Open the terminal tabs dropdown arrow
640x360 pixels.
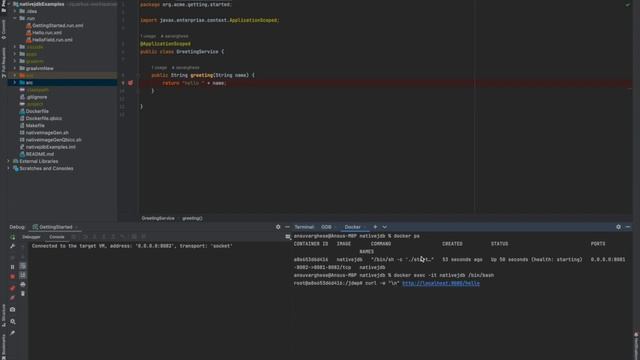[x=384, y=227]
